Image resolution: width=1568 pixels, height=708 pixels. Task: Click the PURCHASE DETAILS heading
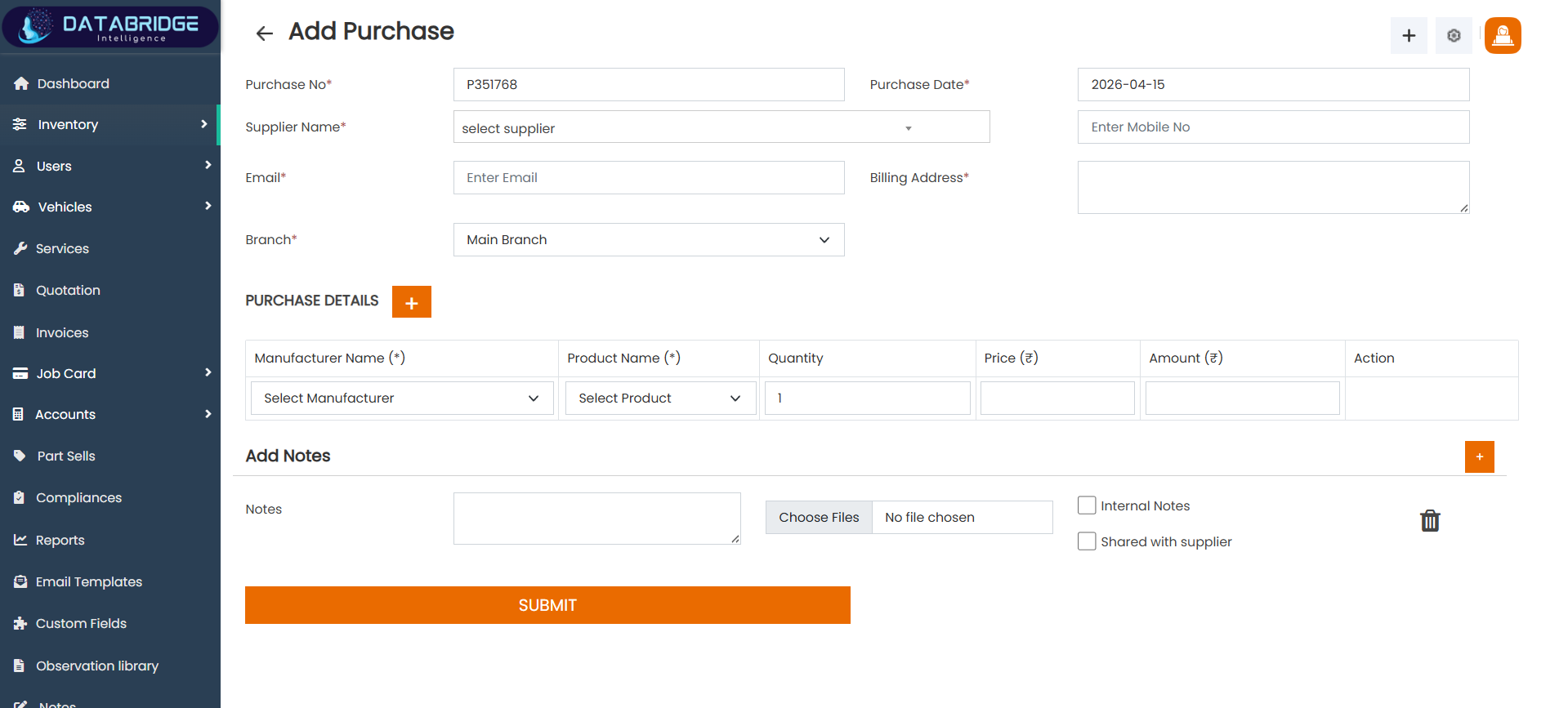(x=312, y=301)
